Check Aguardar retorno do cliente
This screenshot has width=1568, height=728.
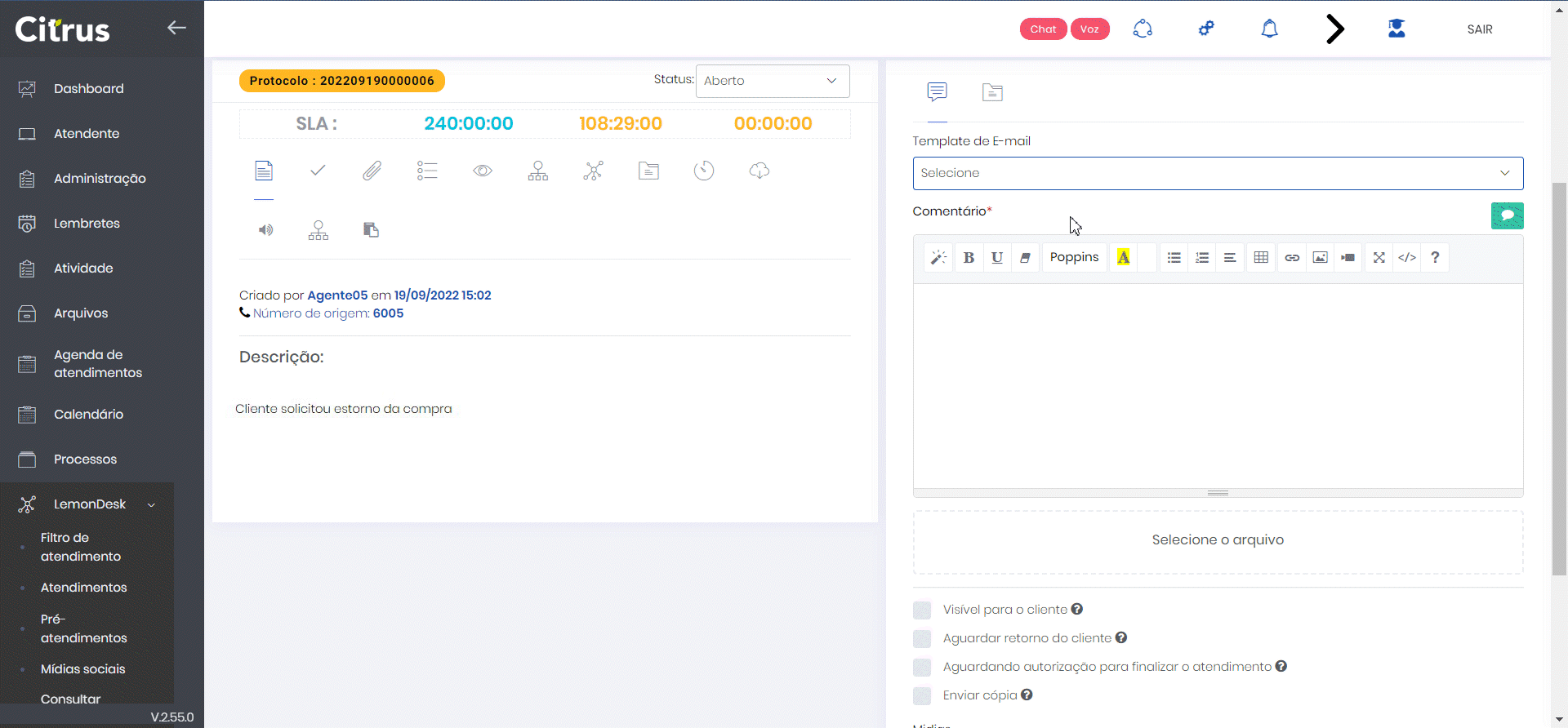point(922,639)
